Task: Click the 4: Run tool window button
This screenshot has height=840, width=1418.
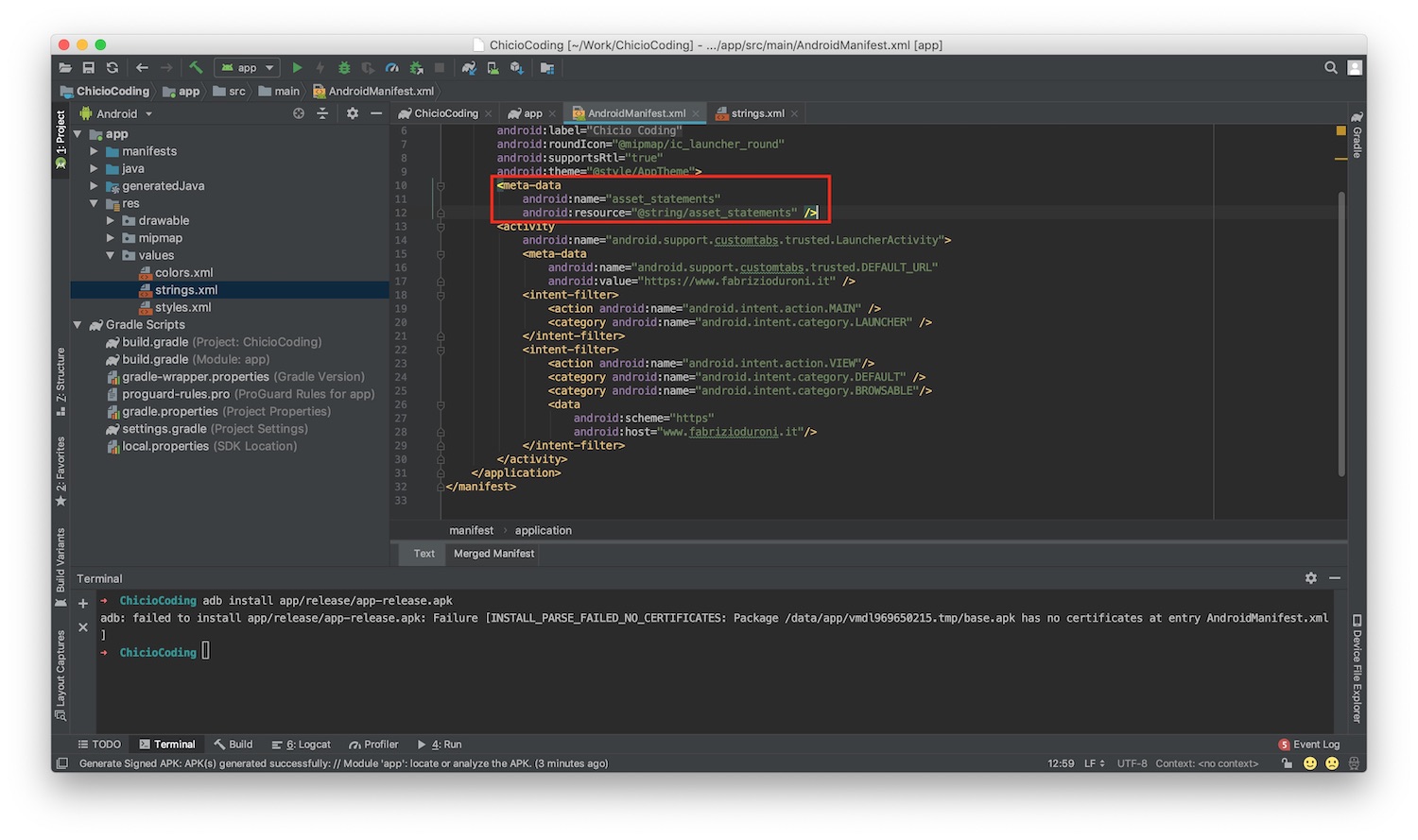Action: coord(440,745)
